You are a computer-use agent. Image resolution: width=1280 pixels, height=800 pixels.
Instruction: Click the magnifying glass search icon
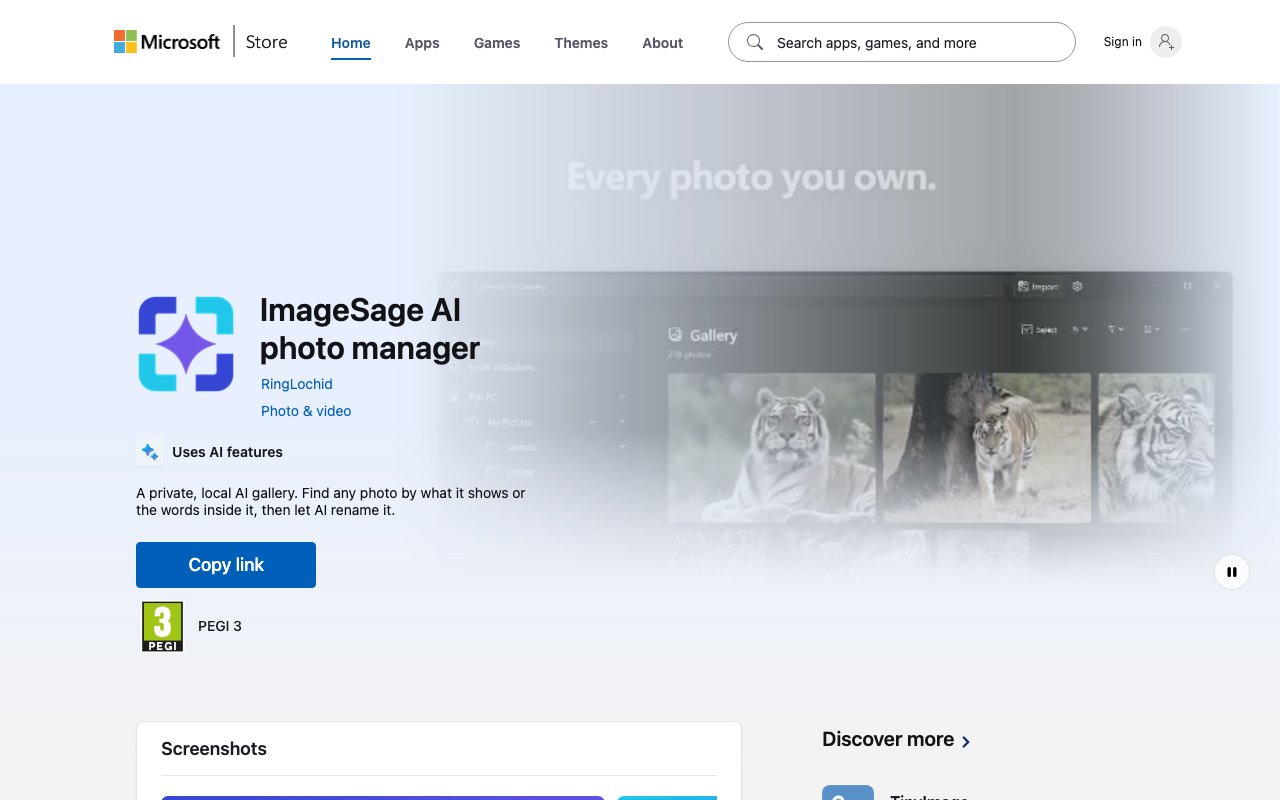point(755,42)
